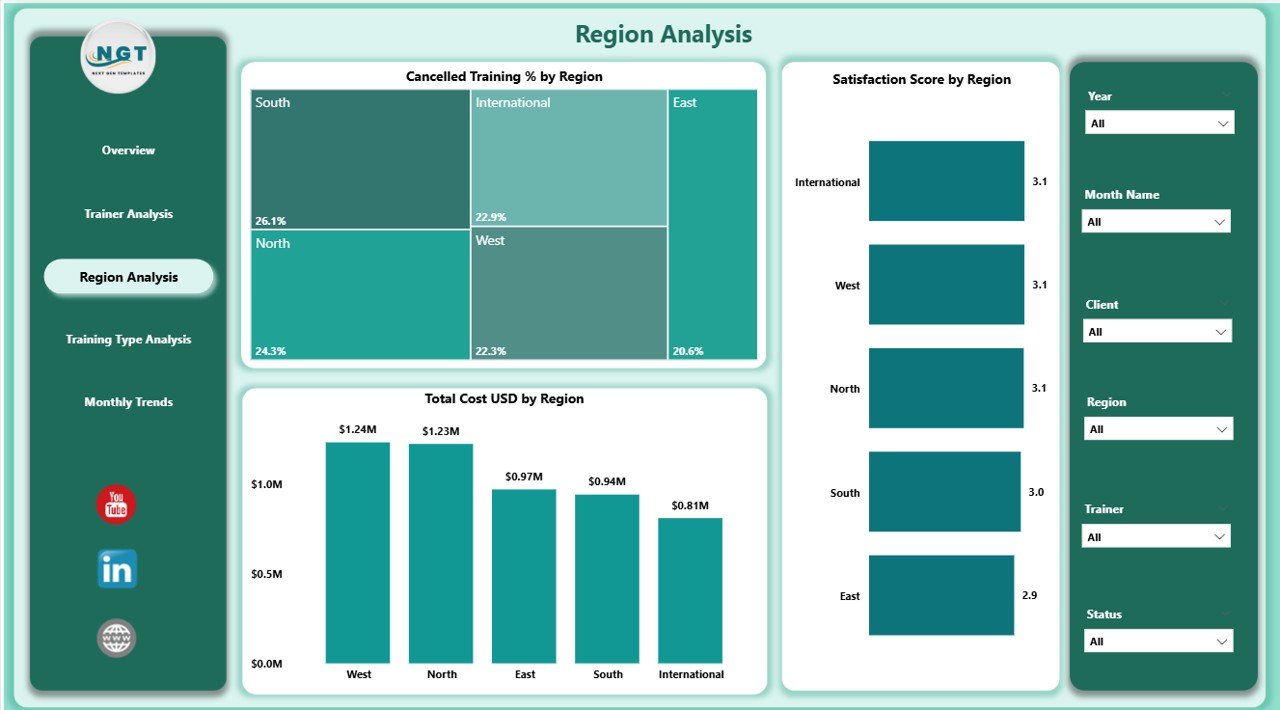Go to Monthly Trends page

coord(128,402)
